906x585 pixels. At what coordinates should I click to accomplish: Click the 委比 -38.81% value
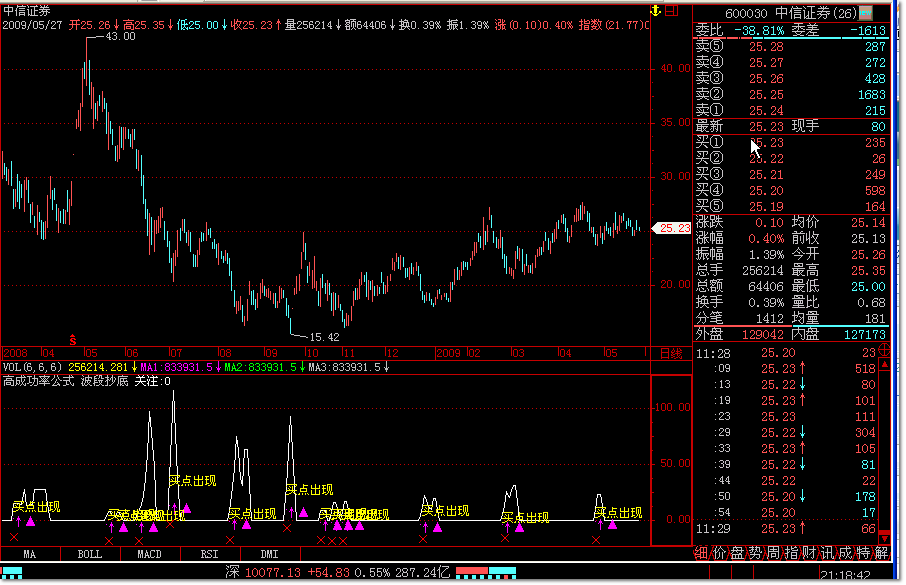pos(759,31)
